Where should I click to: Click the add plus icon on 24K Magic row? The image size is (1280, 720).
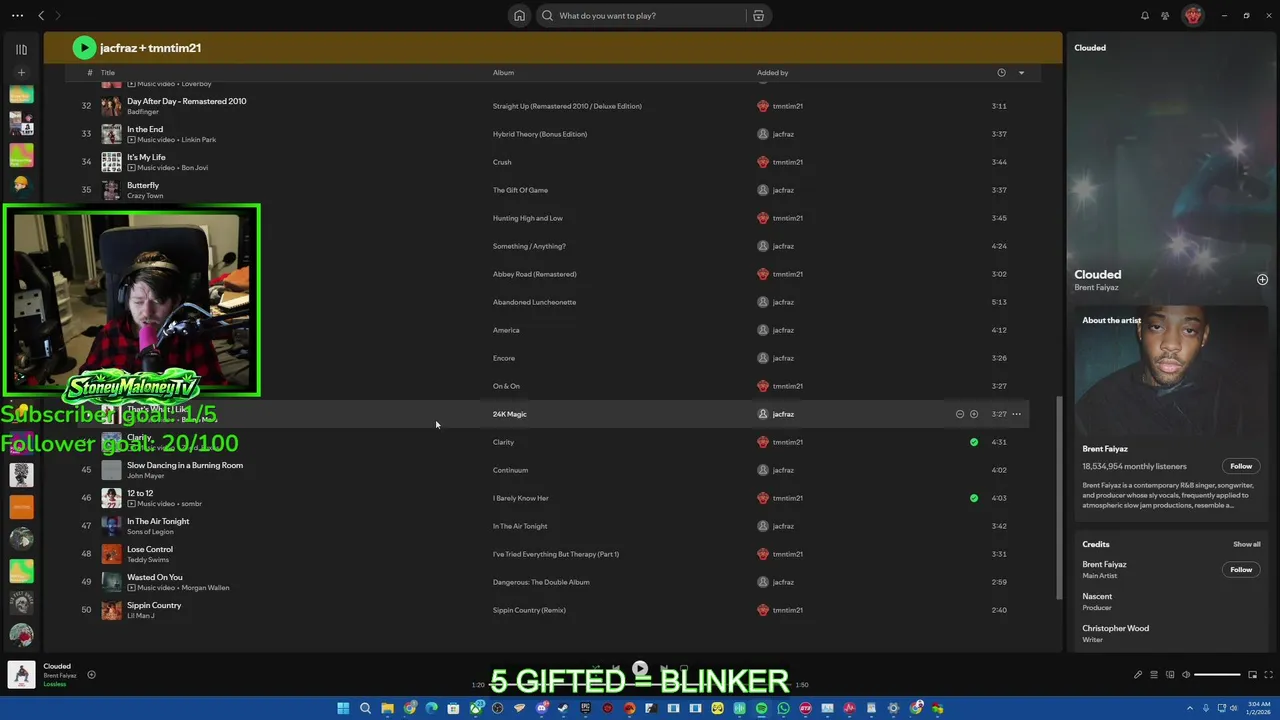pyautogui.click(x=974, y=414)
